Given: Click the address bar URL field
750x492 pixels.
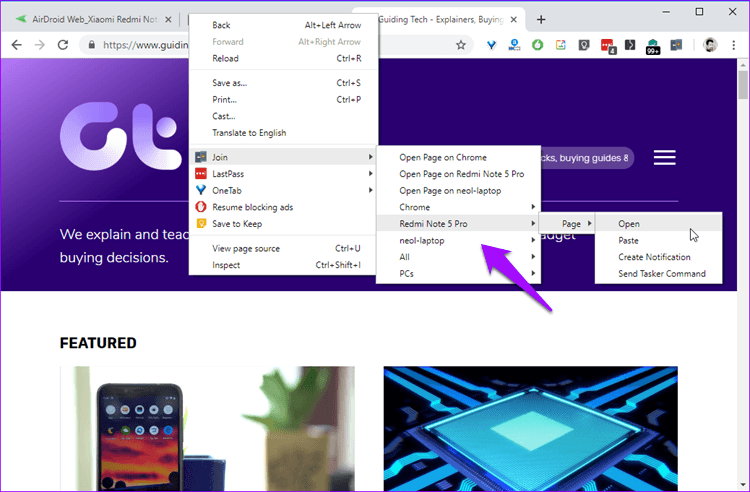Looking at the screenshot, I should click(146, 45).
